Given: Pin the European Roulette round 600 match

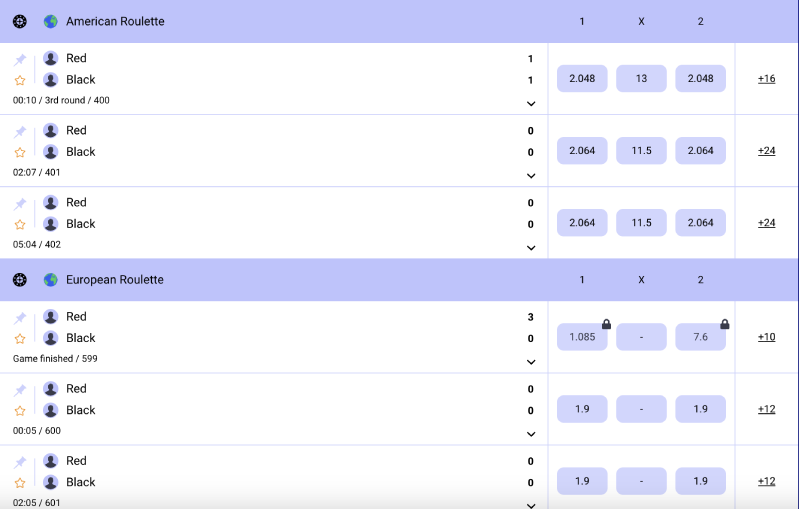Looking at the screenshot, I should (x=20, y=390).
